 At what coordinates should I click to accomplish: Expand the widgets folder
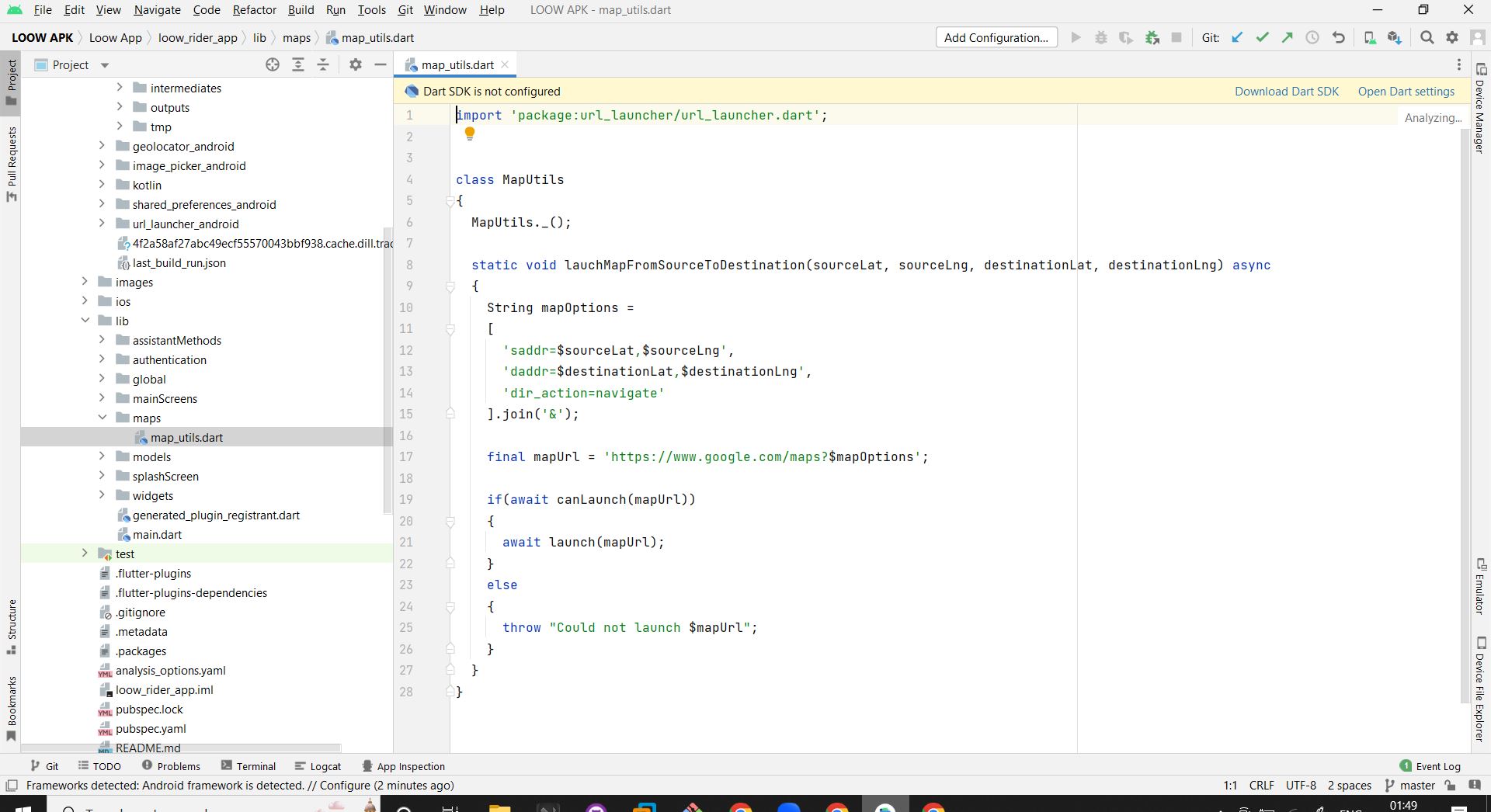pos(102,495)
